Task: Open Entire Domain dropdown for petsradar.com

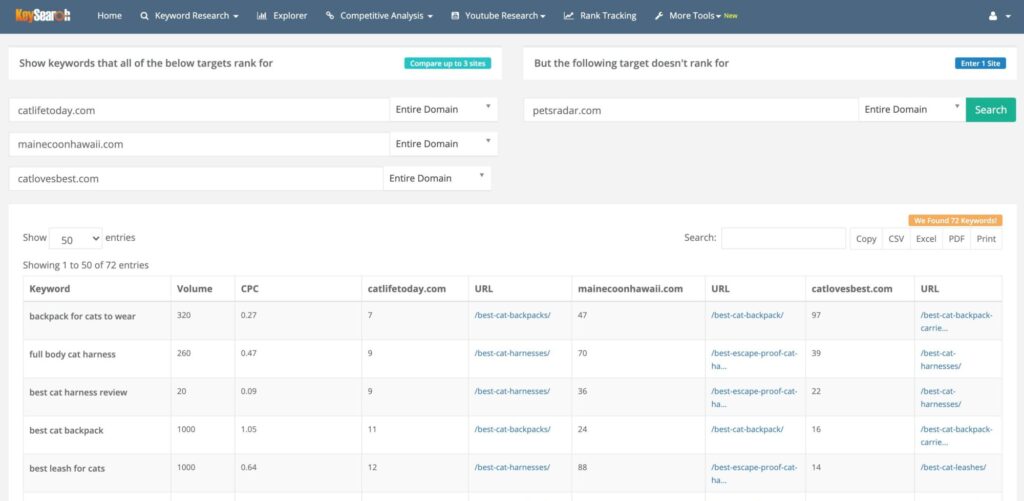Action: [911, 110]
